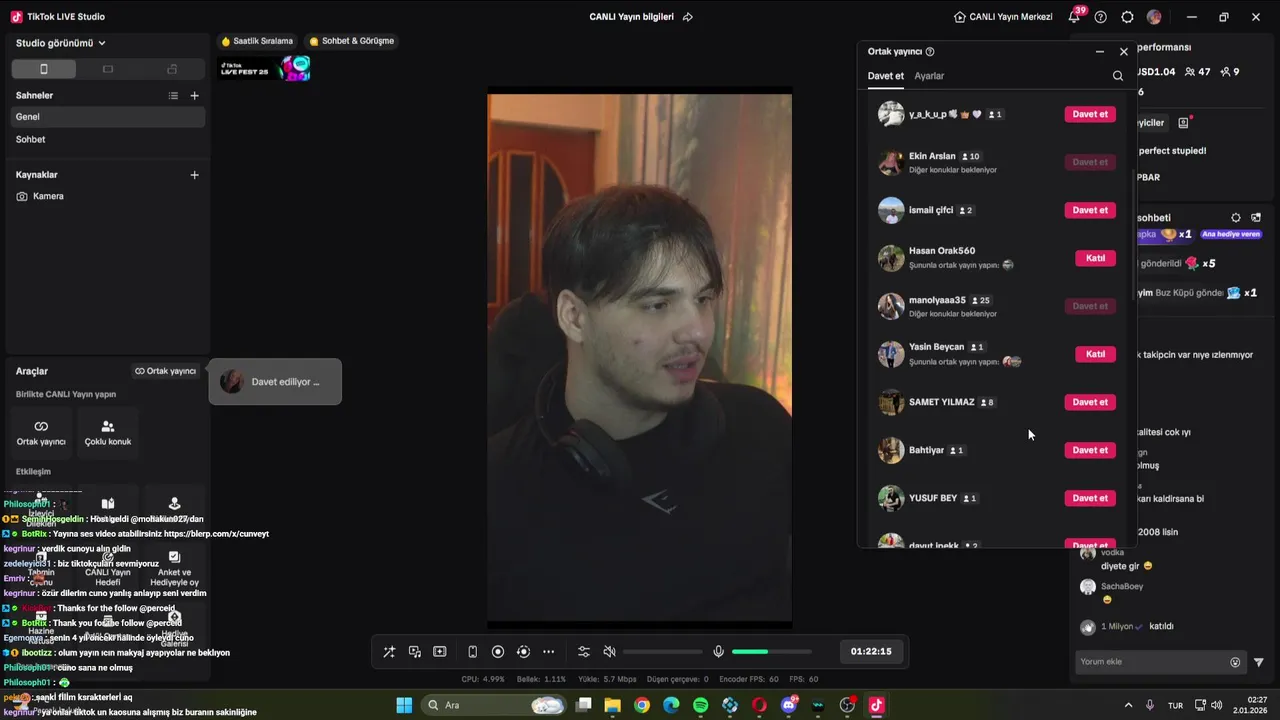Viewport: 1280px width, 720px height.
Task: Minimize the Ortak yayıncı panel
Action: pyautogui.click(x=1100, y=51)
